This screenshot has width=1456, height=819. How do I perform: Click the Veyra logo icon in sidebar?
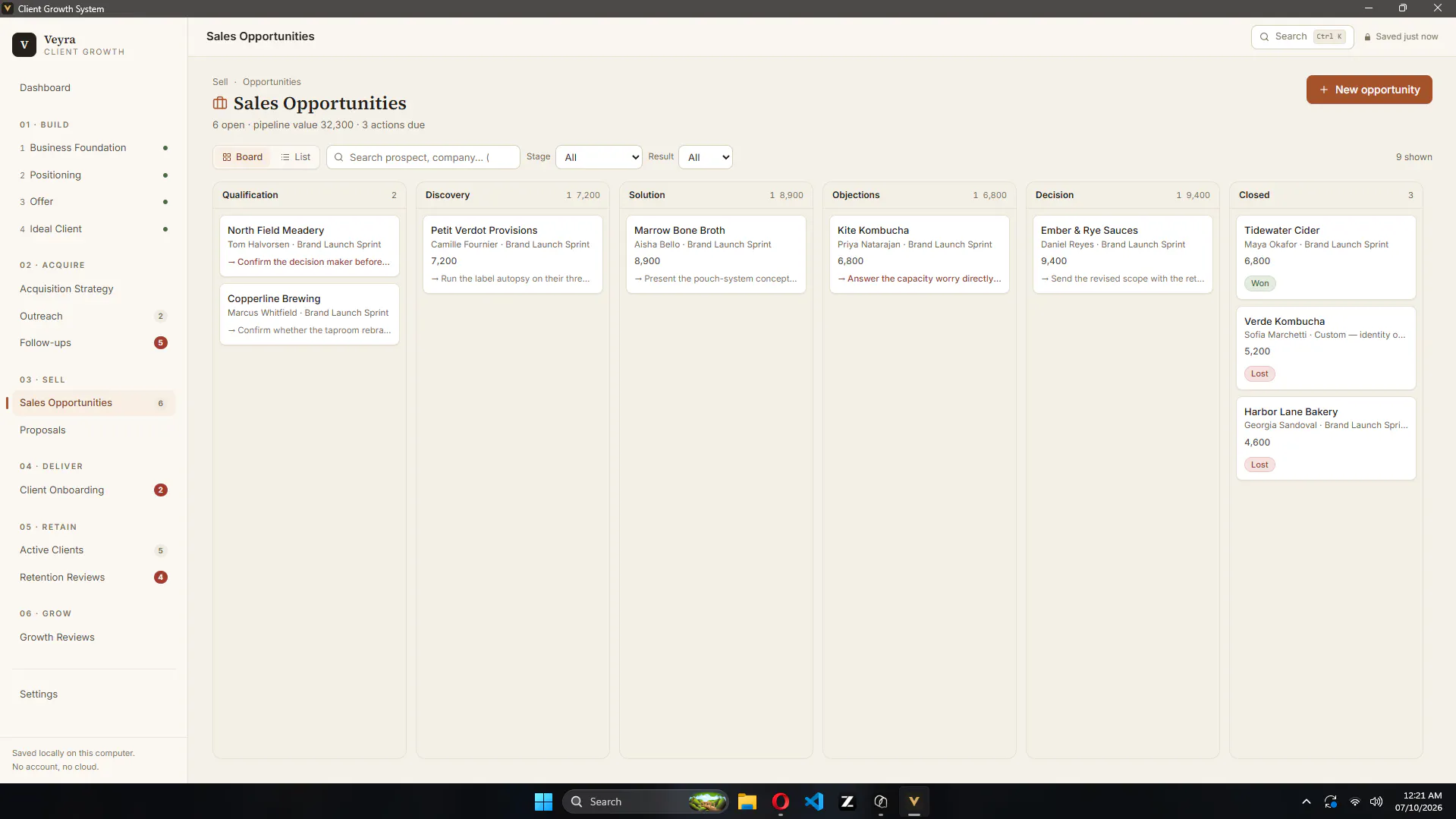coord(24,45)
